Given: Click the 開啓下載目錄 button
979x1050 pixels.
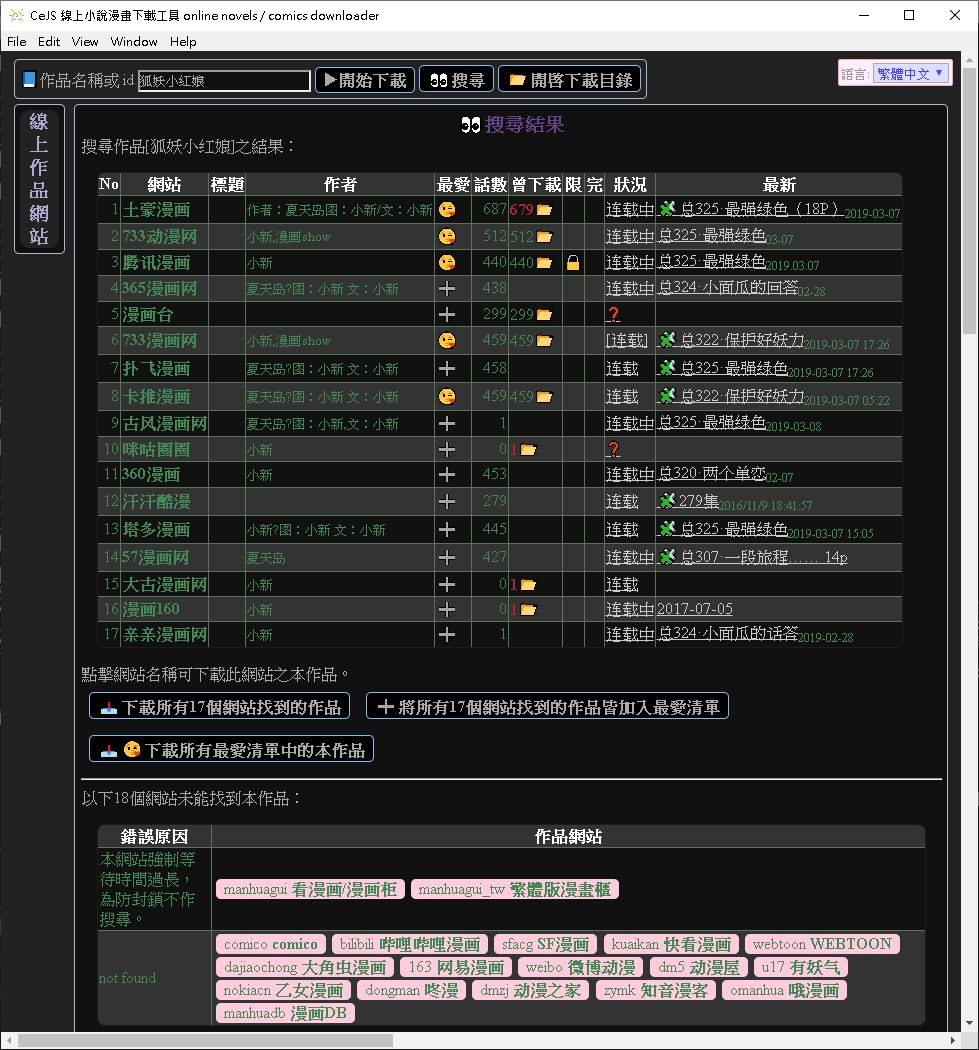Looking at the screenshot, I should (570, 80).
